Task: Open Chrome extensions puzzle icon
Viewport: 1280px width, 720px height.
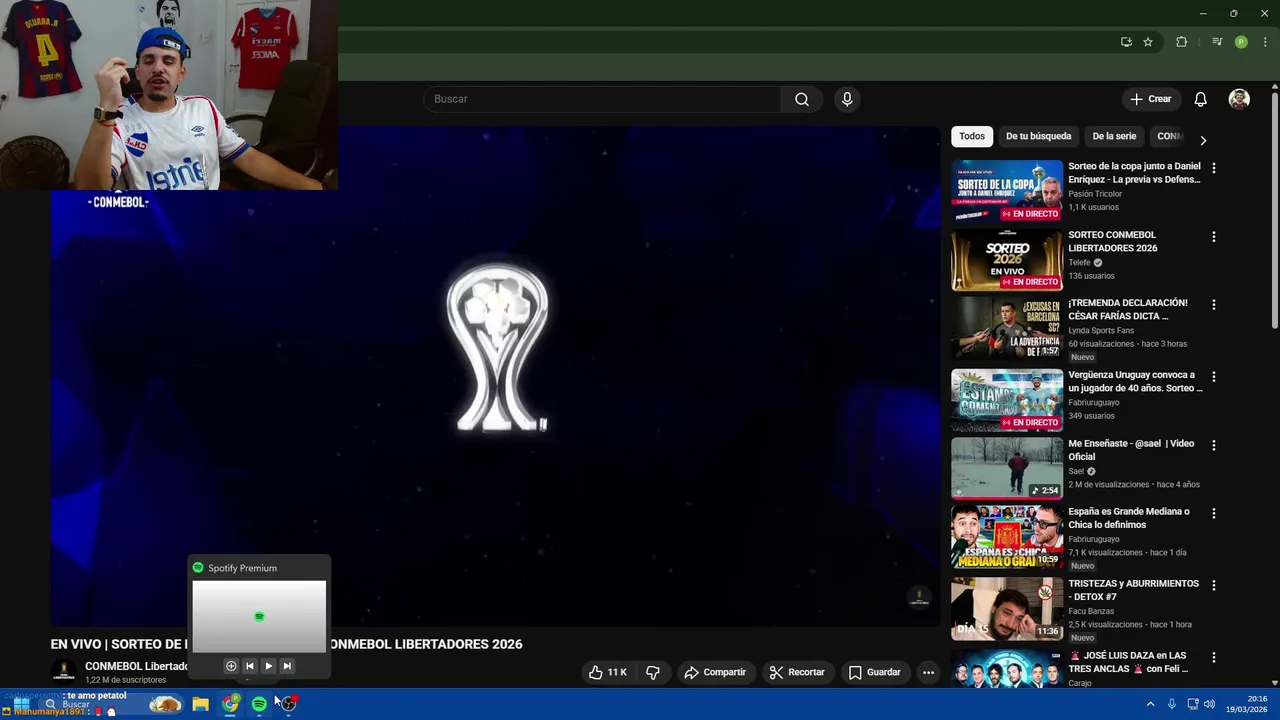Action: (x=1182, y=42)
